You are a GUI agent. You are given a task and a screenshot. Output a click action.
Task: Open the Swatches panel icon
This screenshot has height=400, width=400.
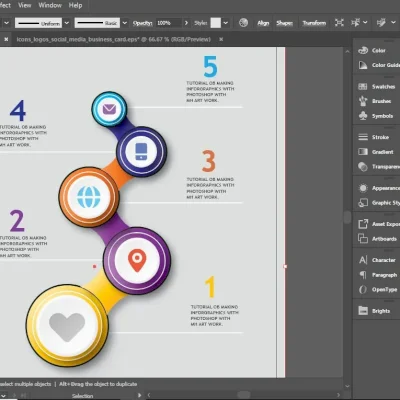click(x=363, y=87)
